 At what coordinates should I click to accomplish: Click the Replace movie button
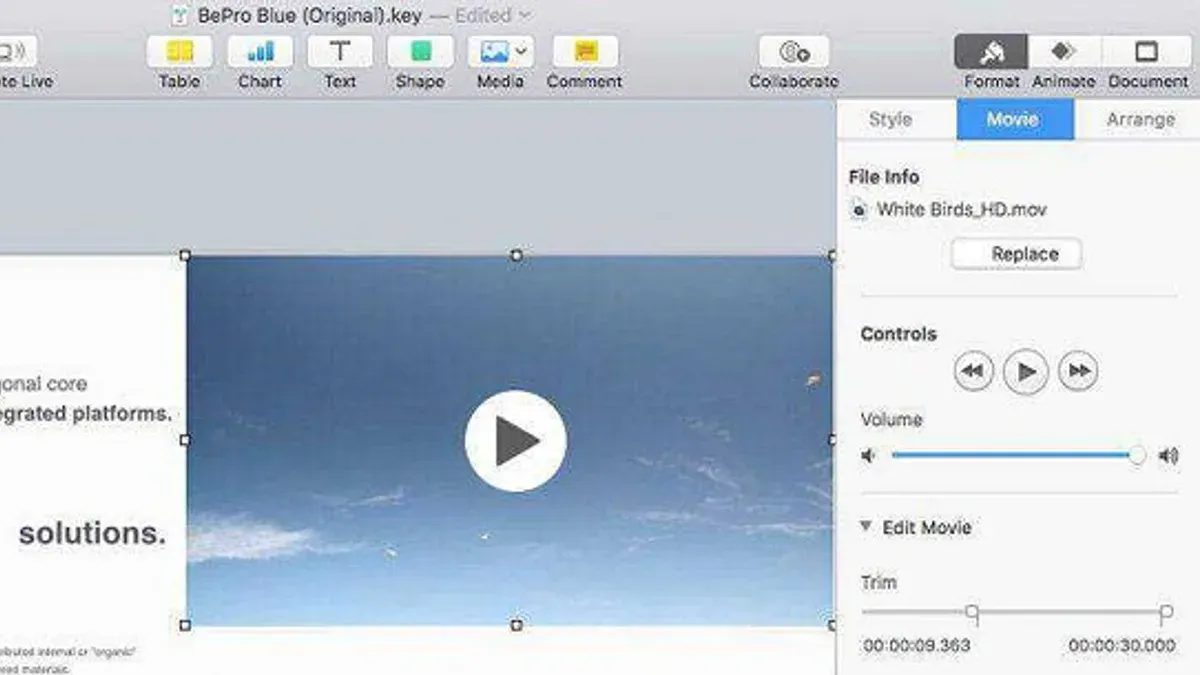tap(1016, 254)
